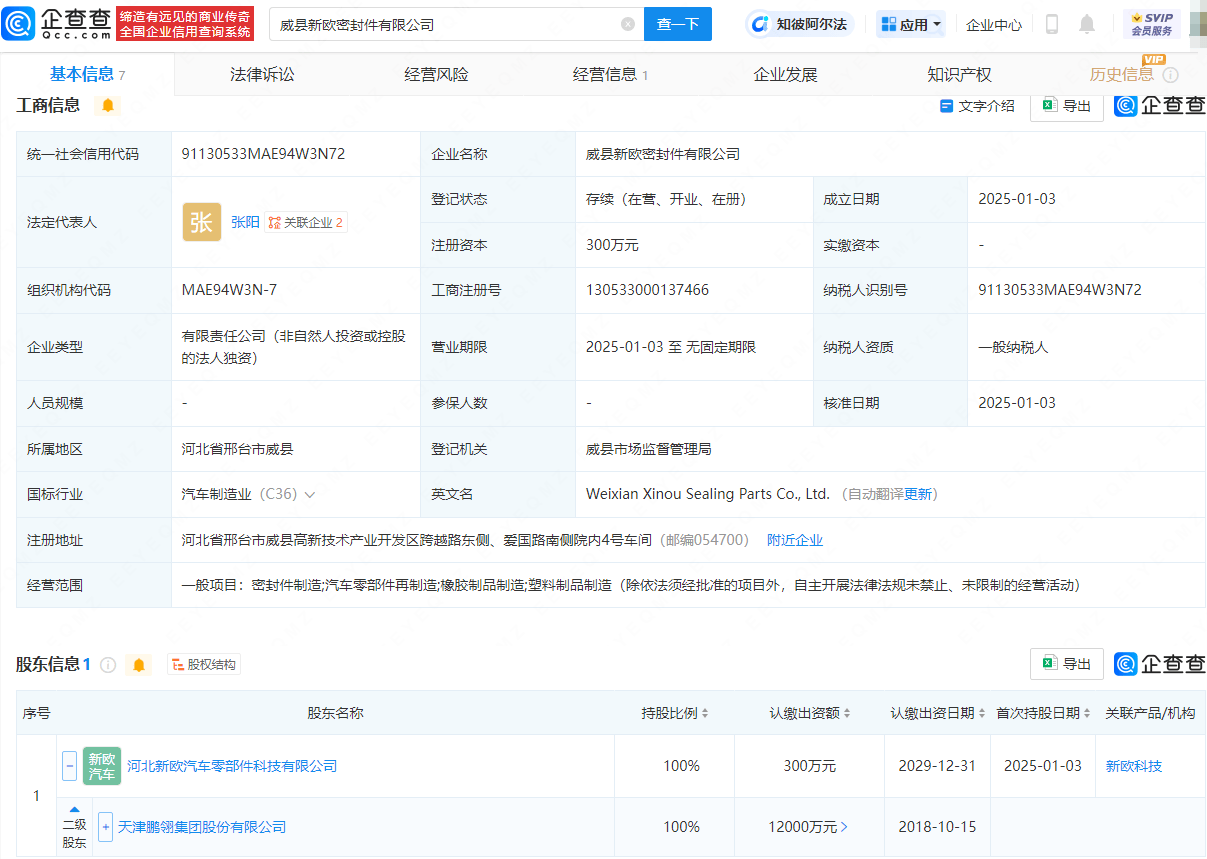Subscribe via the bell next to 工商信息
Image resolution: width=1207 pixels, height=859 pixels.
coord(108,105)
